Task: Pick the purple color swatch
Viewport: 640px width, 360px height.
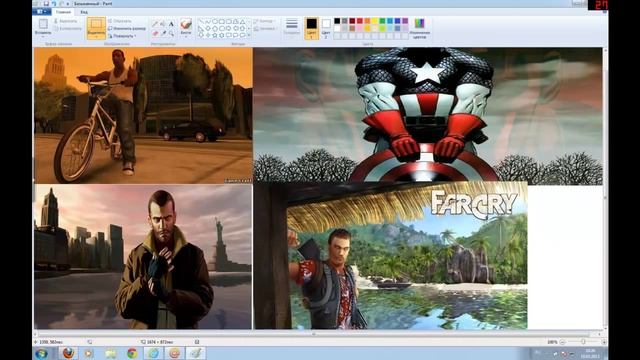Action: click(405, 21)
